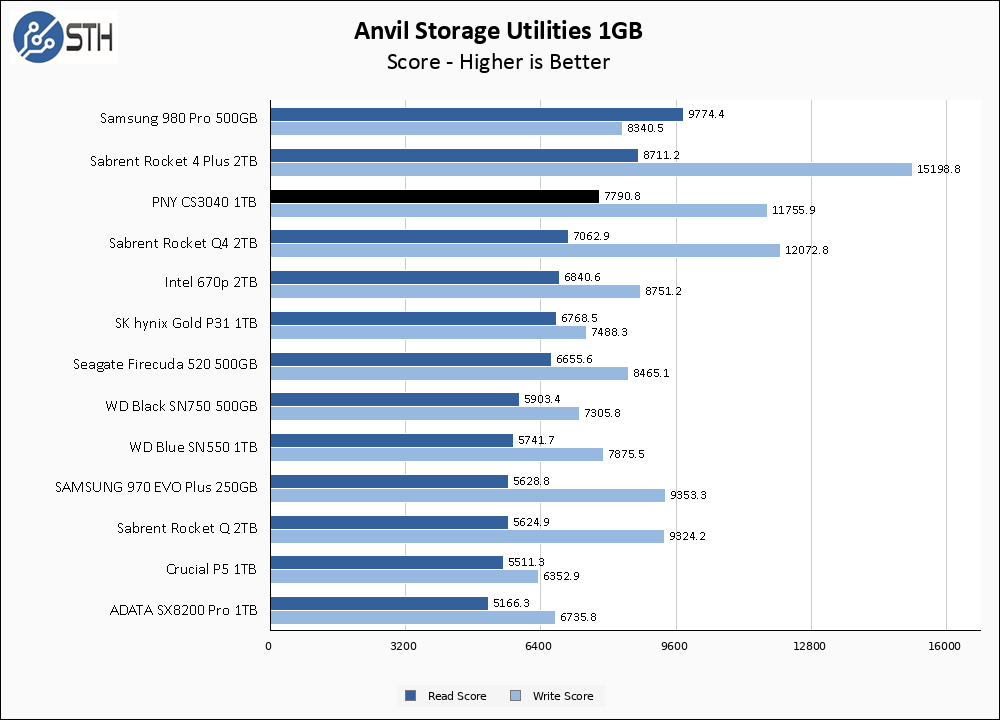Click the value 7875.5
1000x720 pixels.
tap(626, 454)
